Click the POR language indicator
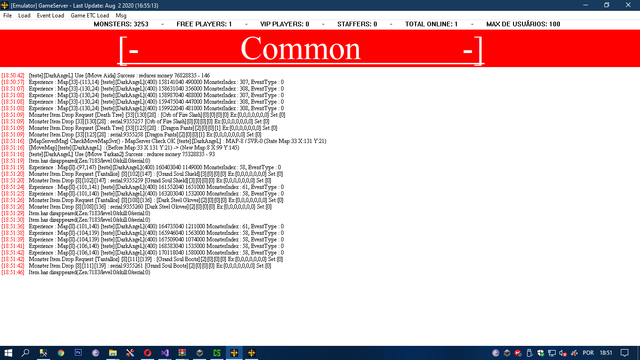Viewport: 640px width, 360px height. (x=588, y=353)
